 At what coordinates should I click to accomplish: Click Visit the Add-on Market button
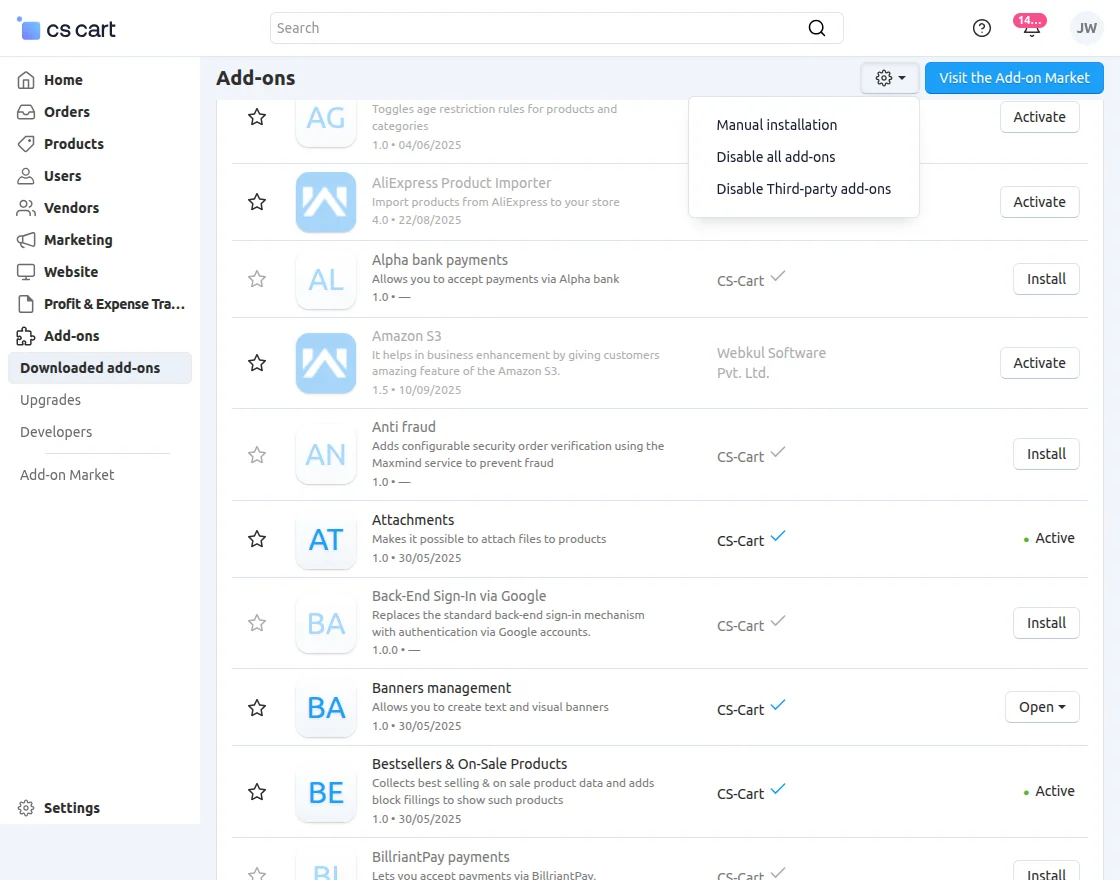(1014, 78)
